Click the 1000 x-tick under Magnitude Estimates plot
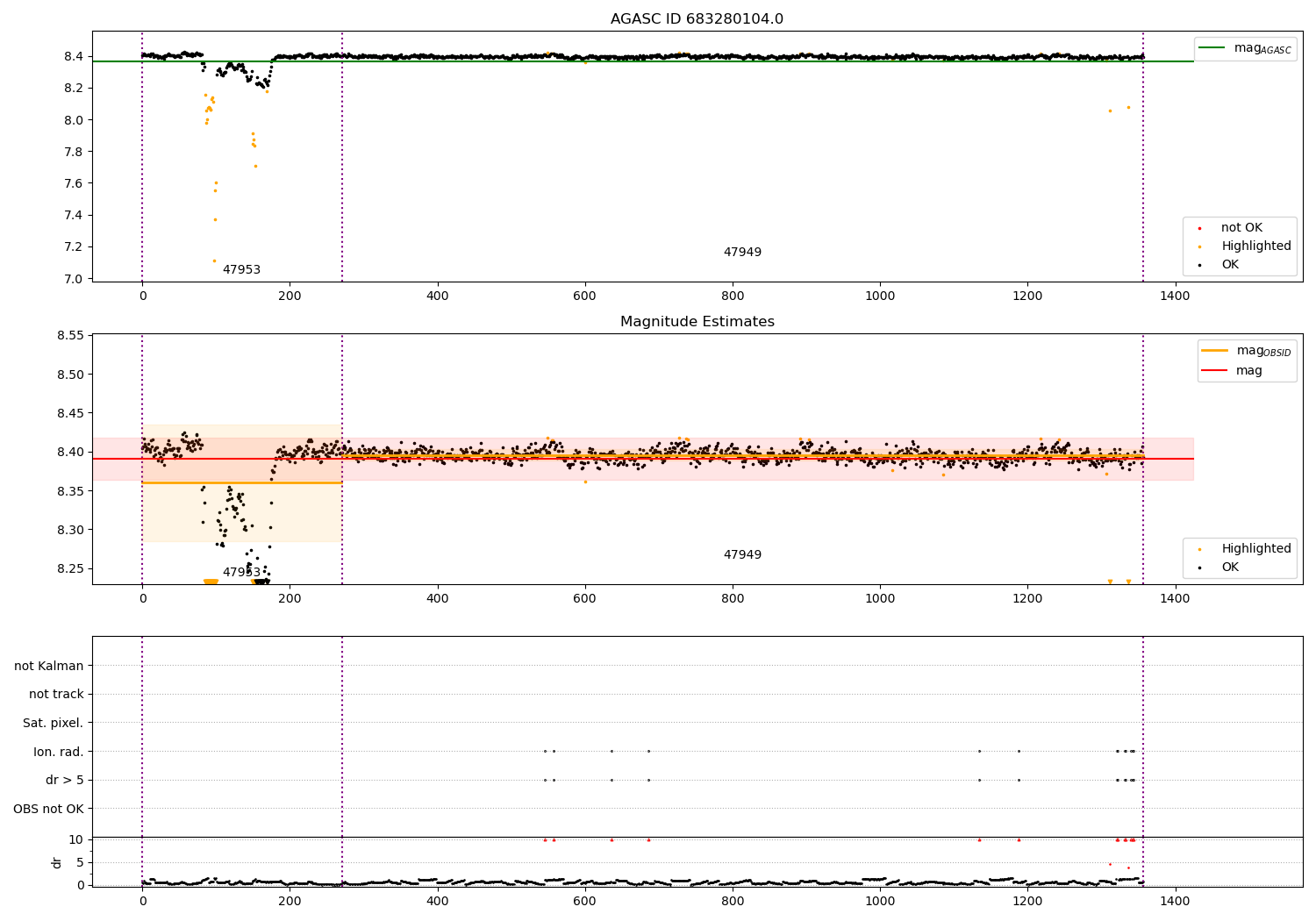The height and width of the screenshot is (921, 1316). click(x=880, y=599)
